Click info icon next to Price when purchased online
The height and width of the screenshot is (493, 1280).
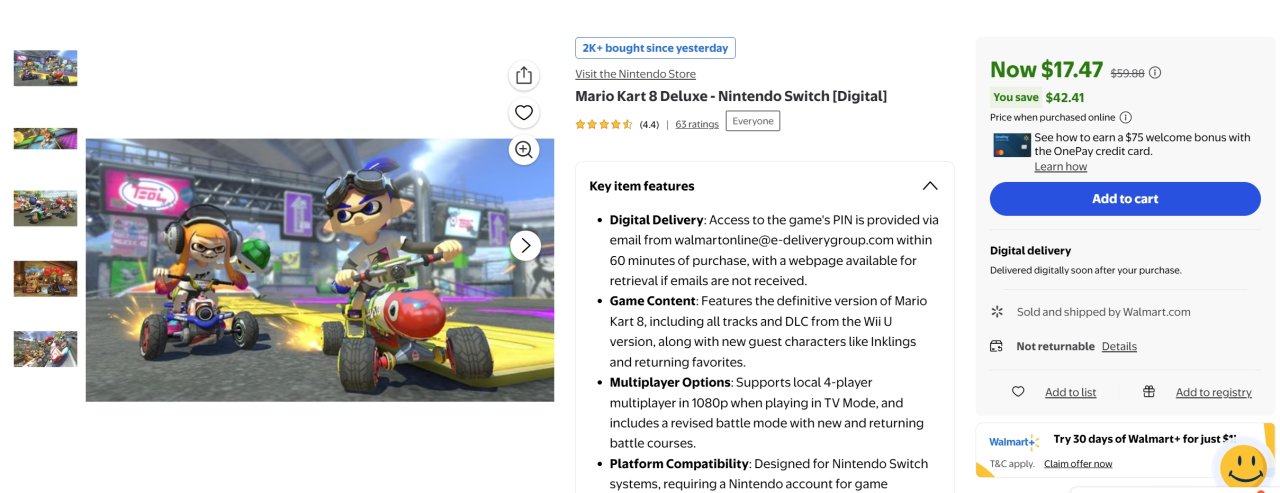pos(1125,117)
